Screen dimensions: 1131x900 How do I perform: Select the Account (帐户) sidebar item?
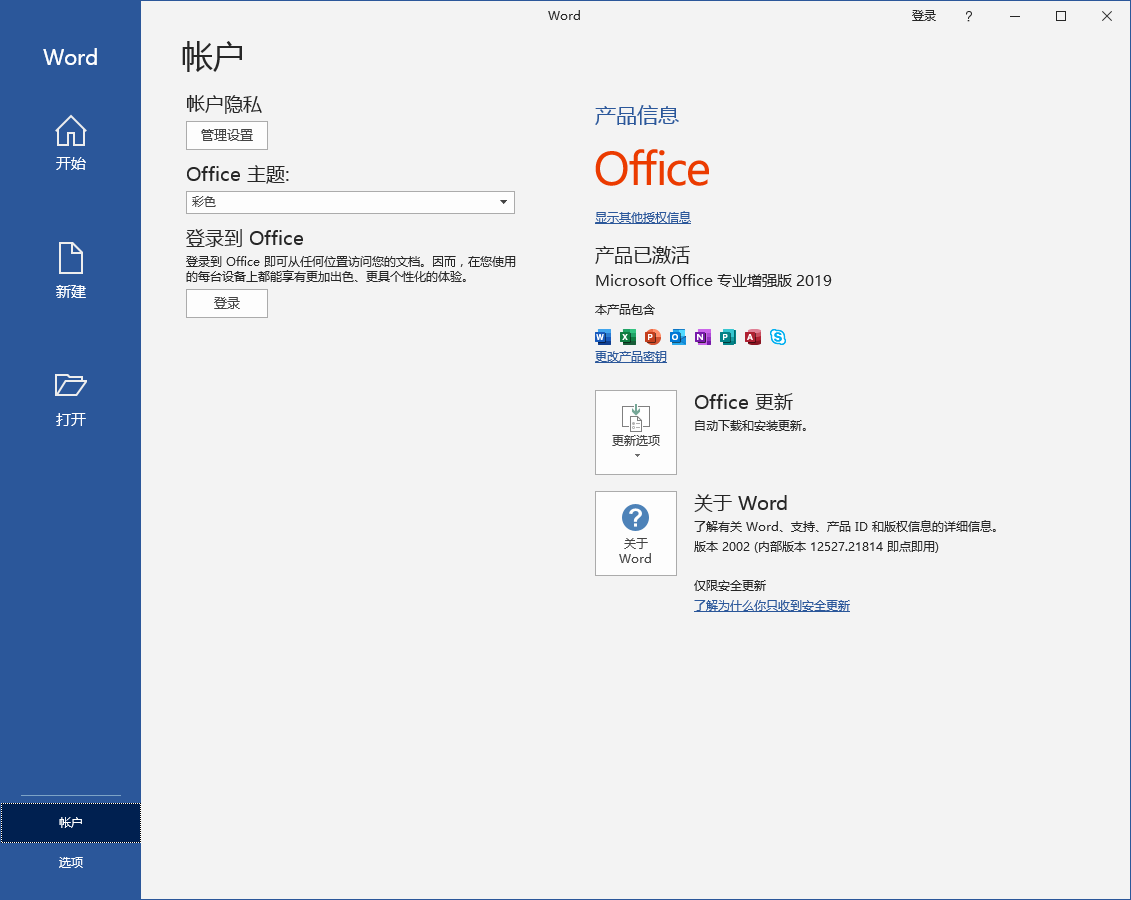pyautogui.click(x=71, y=823)
